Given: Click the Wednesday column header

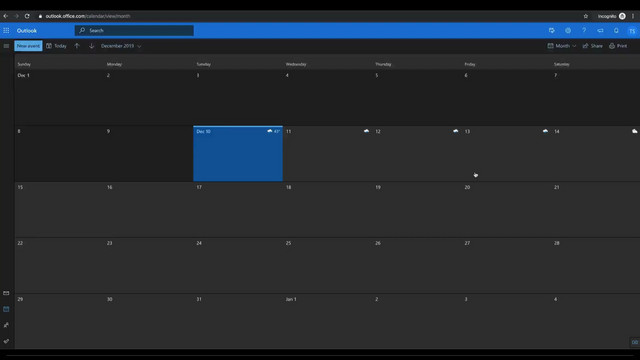Looking at the screenshot, I should 296,64.
